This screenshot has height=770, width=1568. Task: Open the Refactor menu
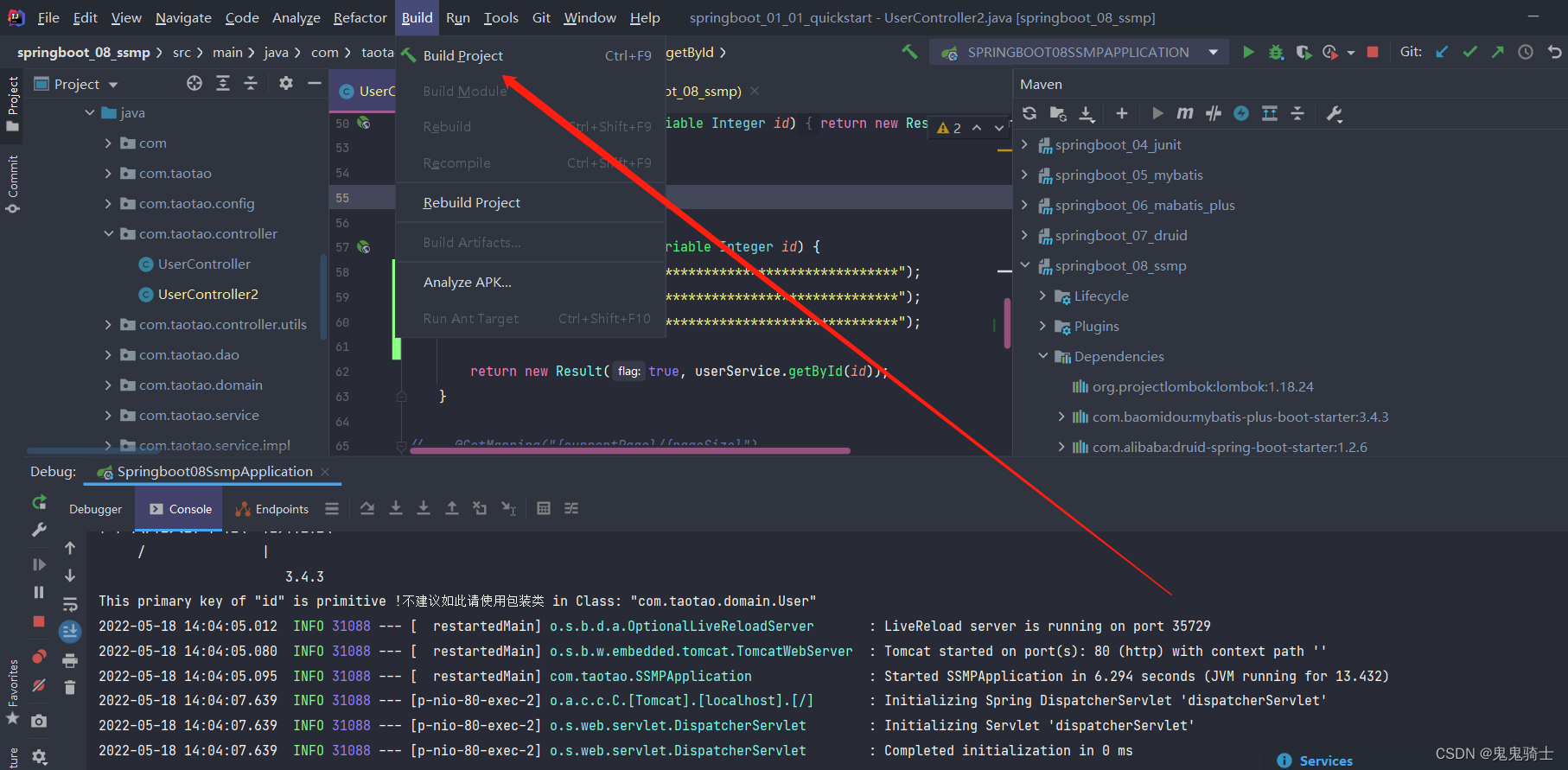pos(360,17)
